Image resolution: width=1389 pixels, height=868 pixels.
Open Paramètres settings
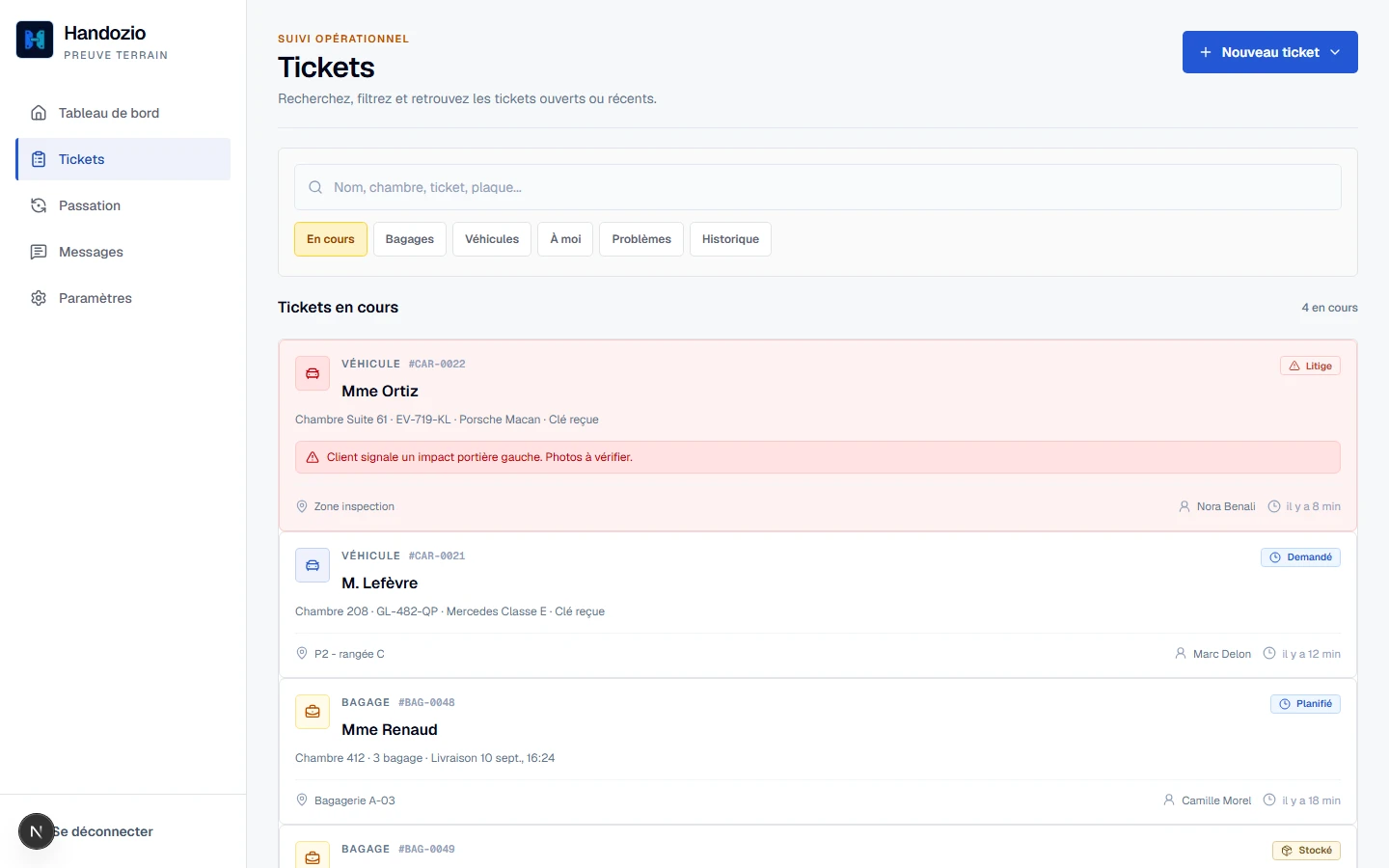click(x=123, y=298)
